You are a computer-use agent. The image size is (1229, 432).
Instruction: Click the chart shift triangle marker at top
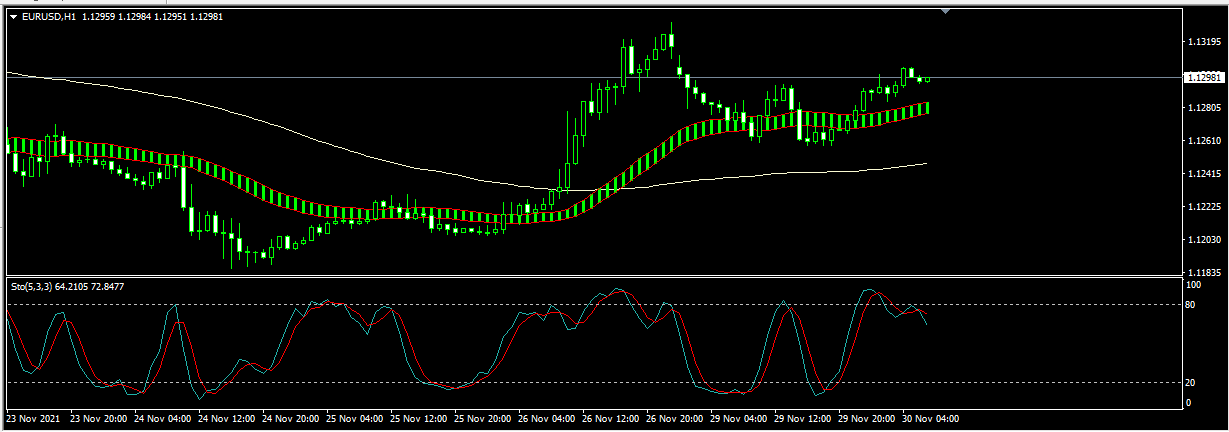[x=946, y=11]
